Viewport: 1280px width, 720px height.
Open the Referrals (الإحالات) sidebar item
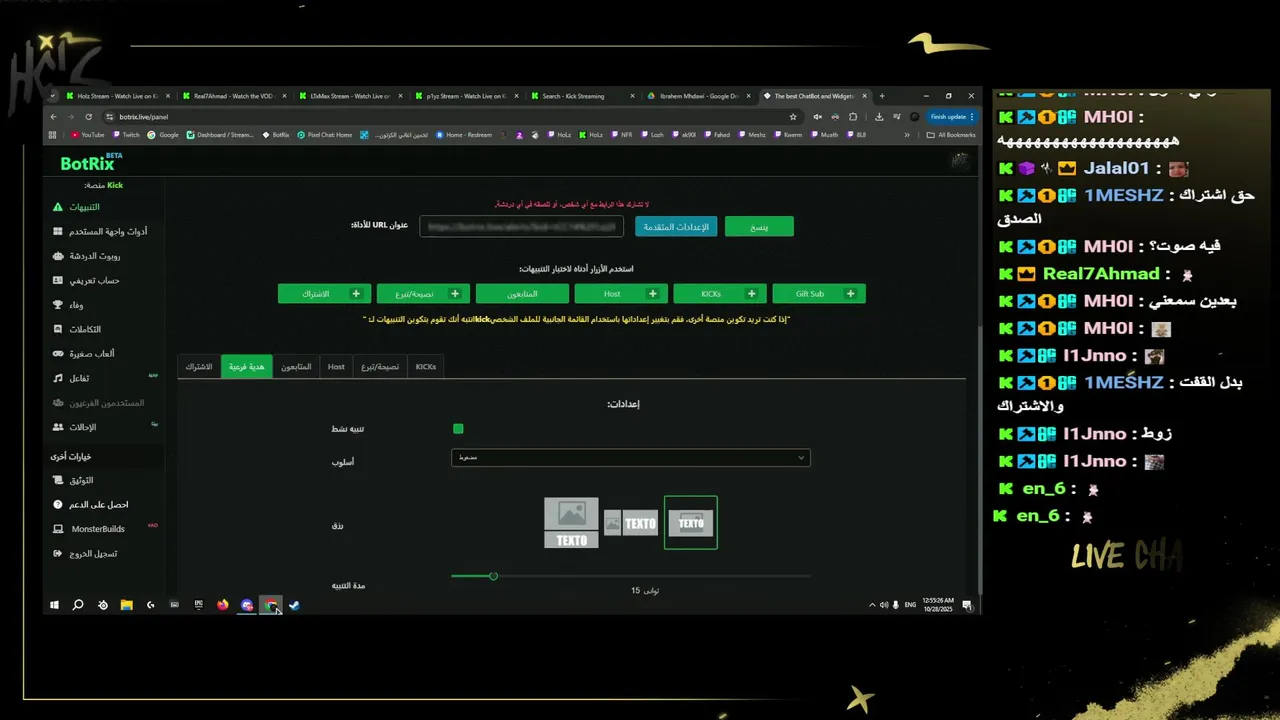pos(75,427)
